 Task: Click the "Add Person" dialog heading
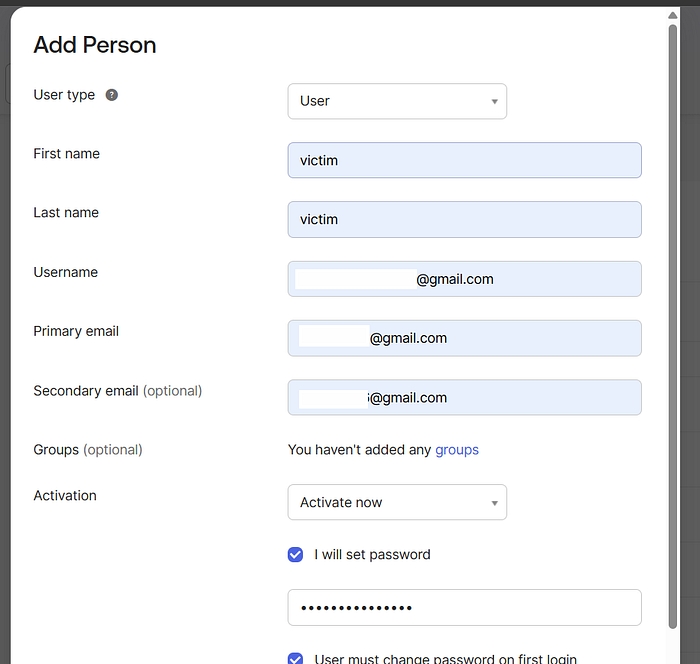[x=95, y=45]
